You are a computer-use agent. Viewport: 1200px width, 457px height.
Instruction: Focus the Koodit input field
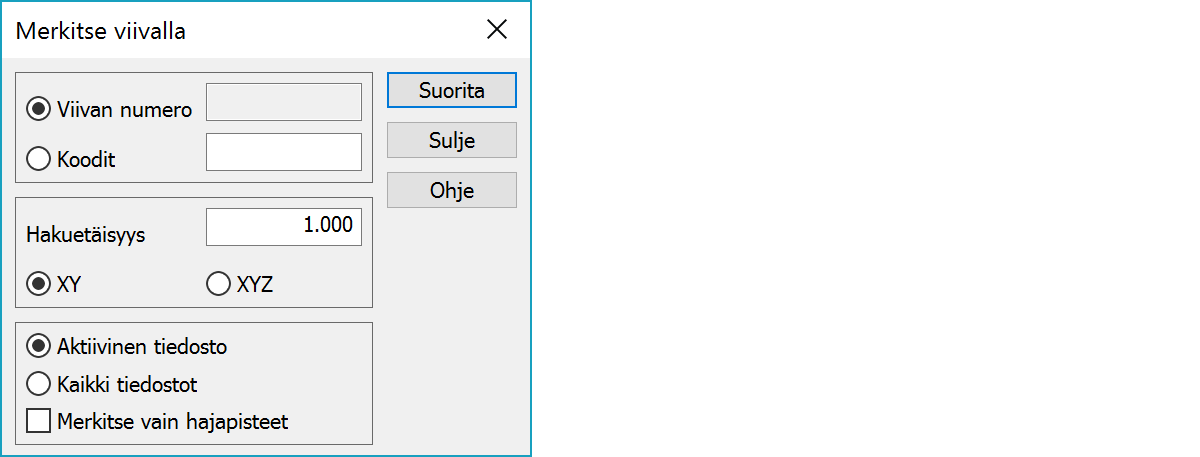click(283, 152)
